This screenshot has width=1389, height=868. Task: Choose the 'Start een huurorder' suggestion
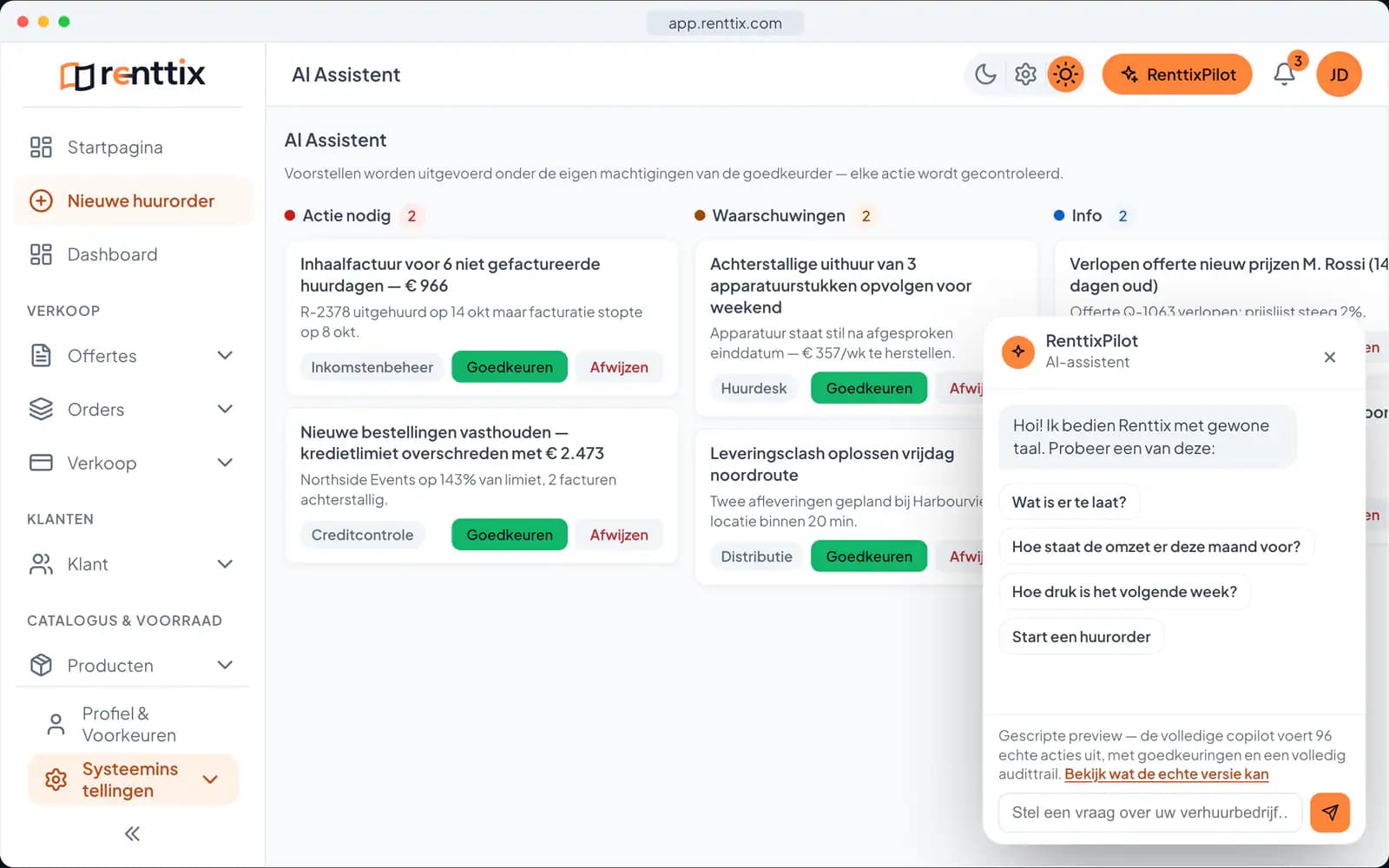(1081, 637)
